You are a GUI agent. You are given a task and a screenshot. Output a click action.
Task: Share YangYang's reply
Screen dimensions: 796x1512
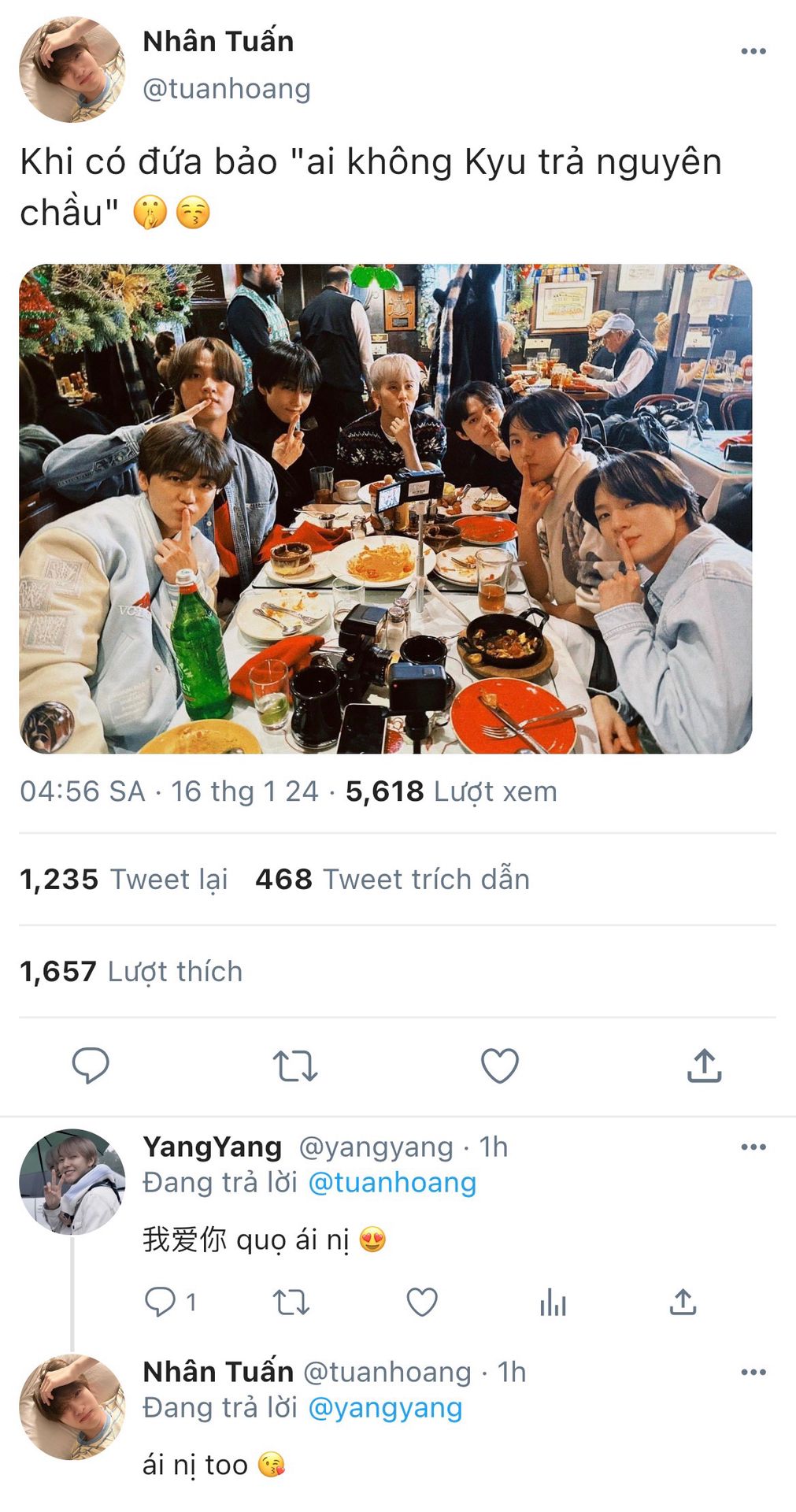(x=683, y=1302)
